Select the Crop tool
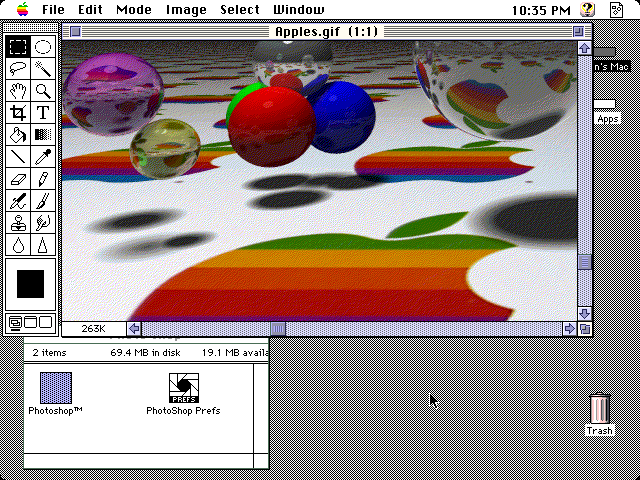640x480 pixels. pyautogui.click(x=18, y=112)
